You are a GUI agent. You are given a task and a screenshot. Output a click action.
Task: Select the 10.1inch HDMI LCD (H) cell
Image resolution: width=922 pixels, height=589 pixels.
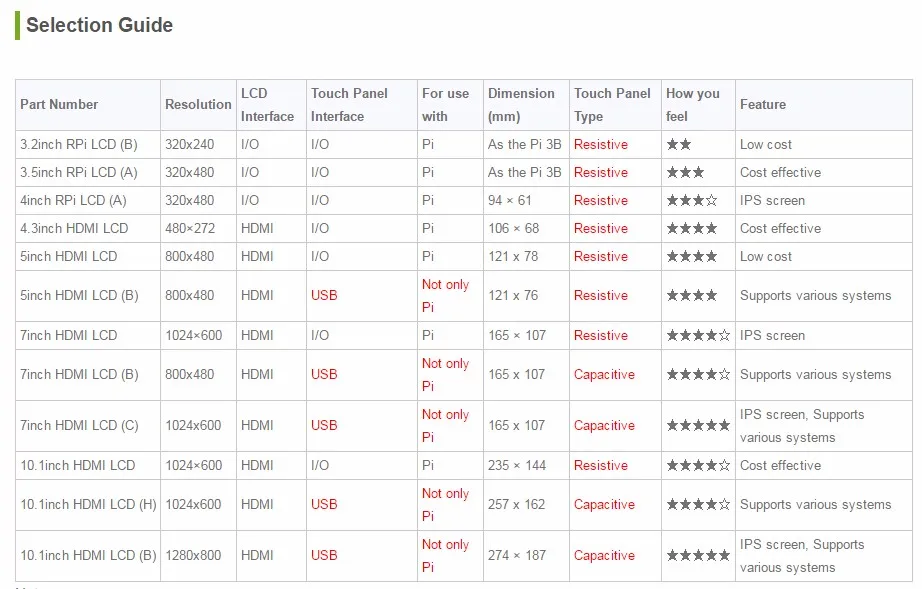(88, 504)
